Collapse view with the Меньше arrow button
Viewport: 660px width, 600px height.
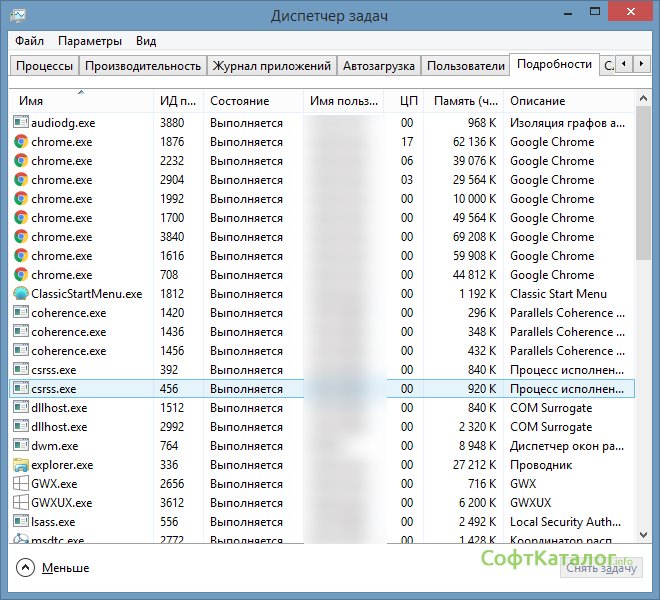(x=26, y=567)
